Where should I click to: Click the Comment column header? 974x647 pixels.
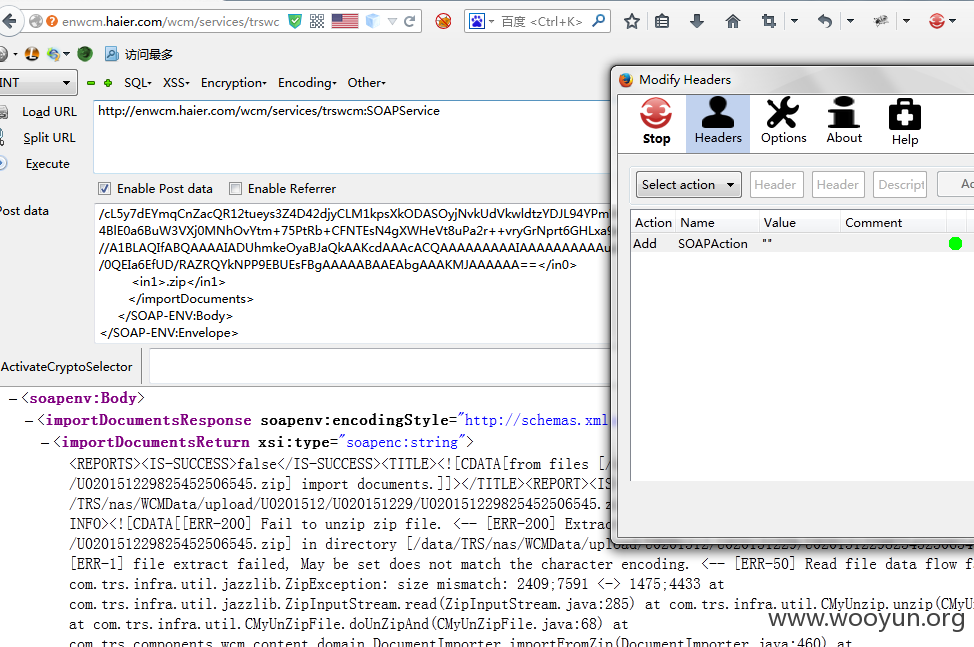893,222
